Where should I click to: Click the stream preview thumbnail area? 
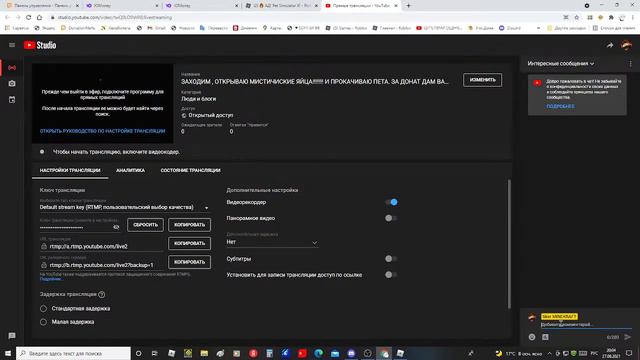point(102,103)
